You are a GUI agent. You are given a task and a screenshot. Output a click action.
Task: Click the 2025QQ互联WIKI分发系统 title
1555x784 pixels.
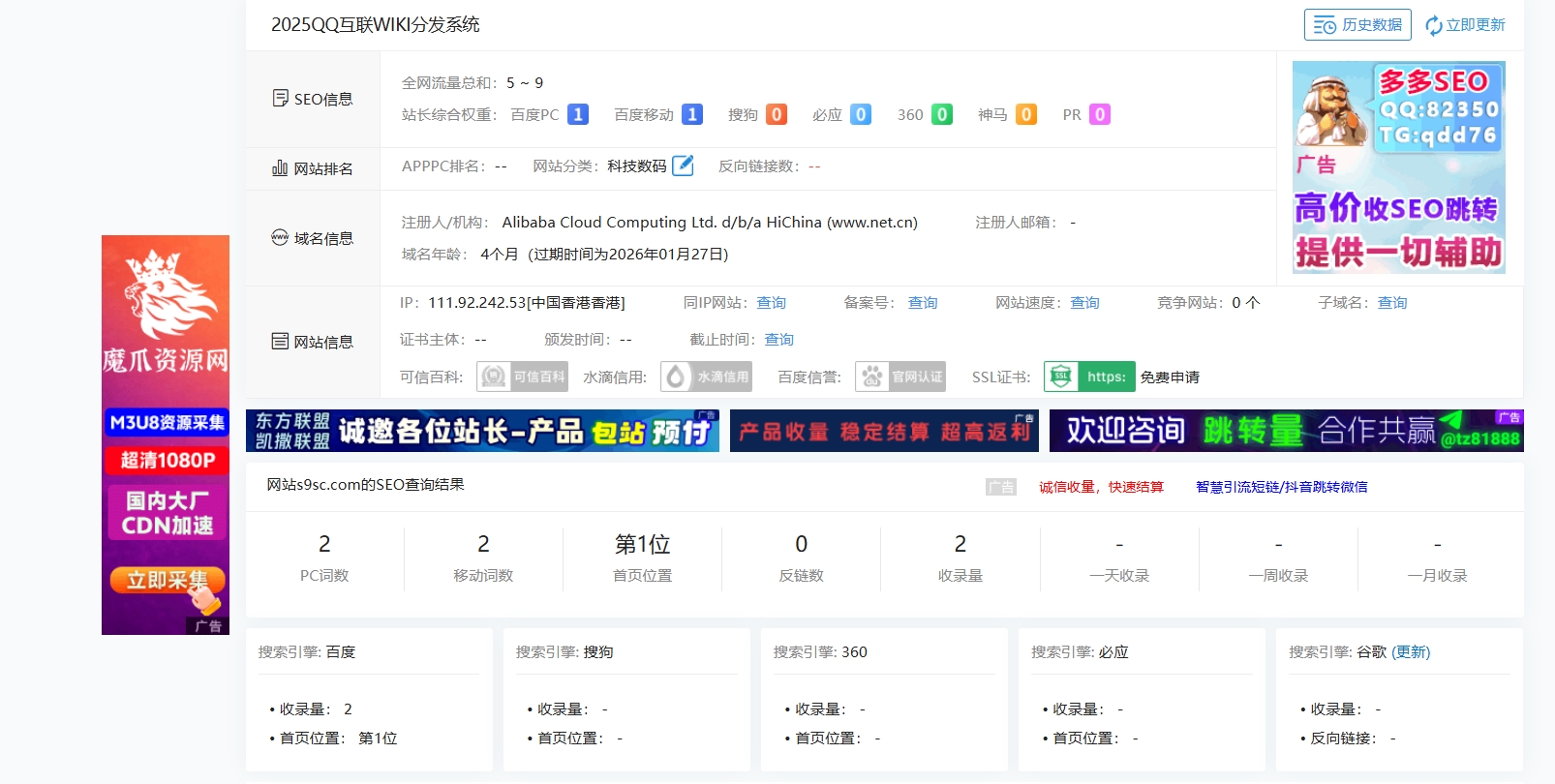[376, 24]
